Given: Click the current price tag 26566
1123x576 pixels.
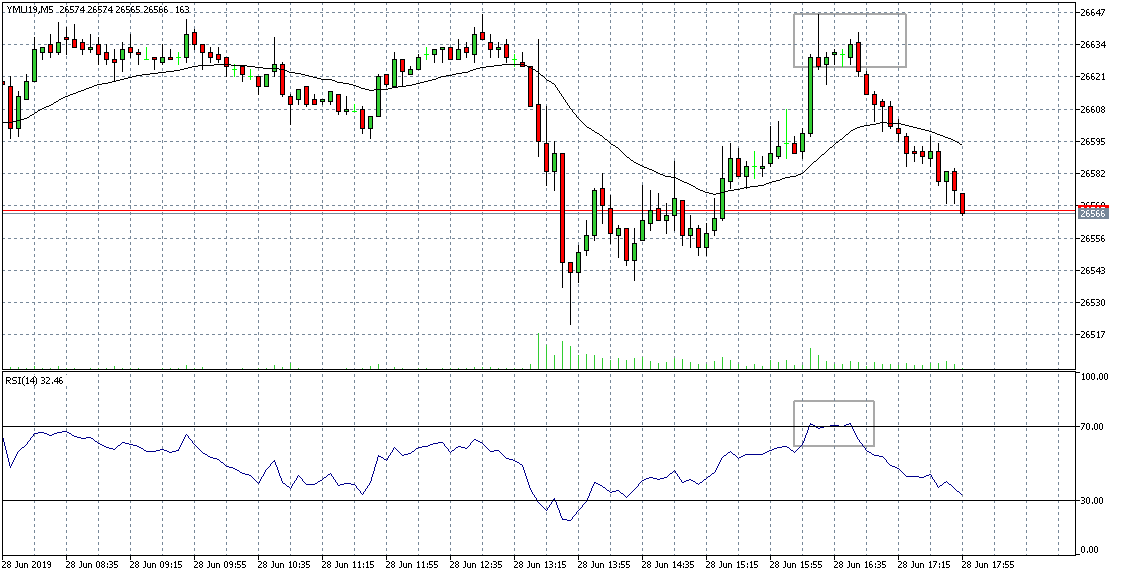Looking at the screenshot, I should click(1093, 213).
